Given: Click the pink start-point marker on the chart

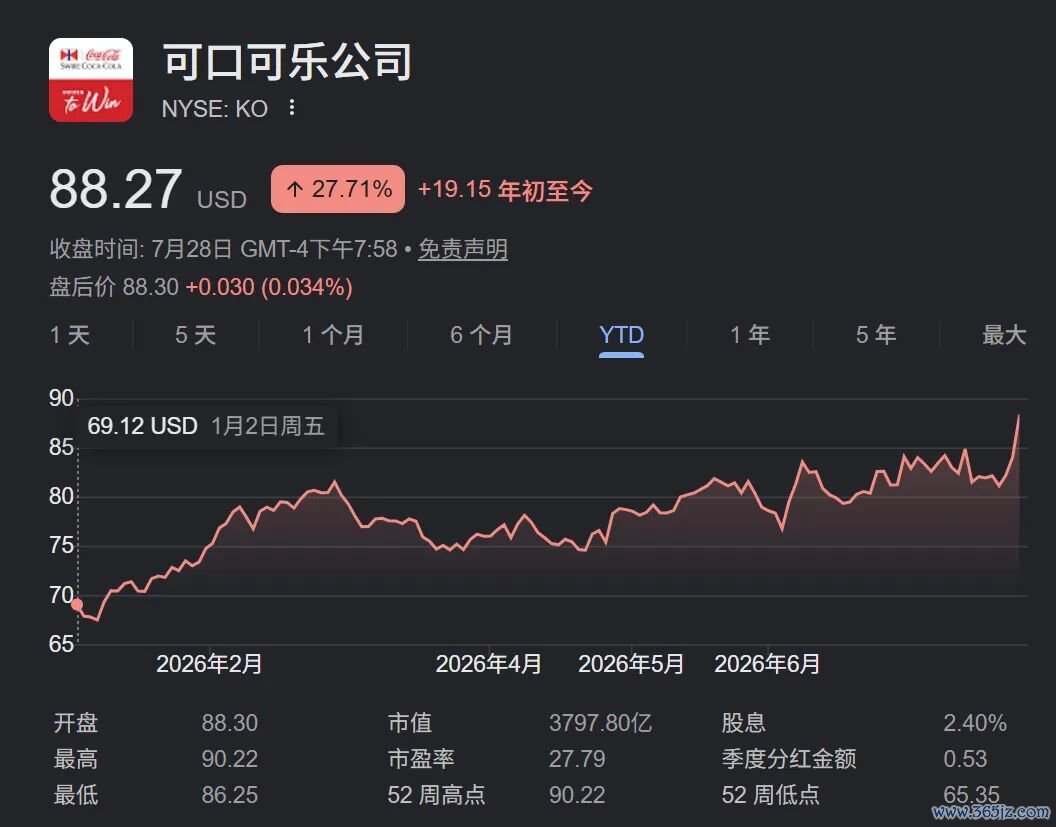Looking at the screenshot, I should 77,604.
